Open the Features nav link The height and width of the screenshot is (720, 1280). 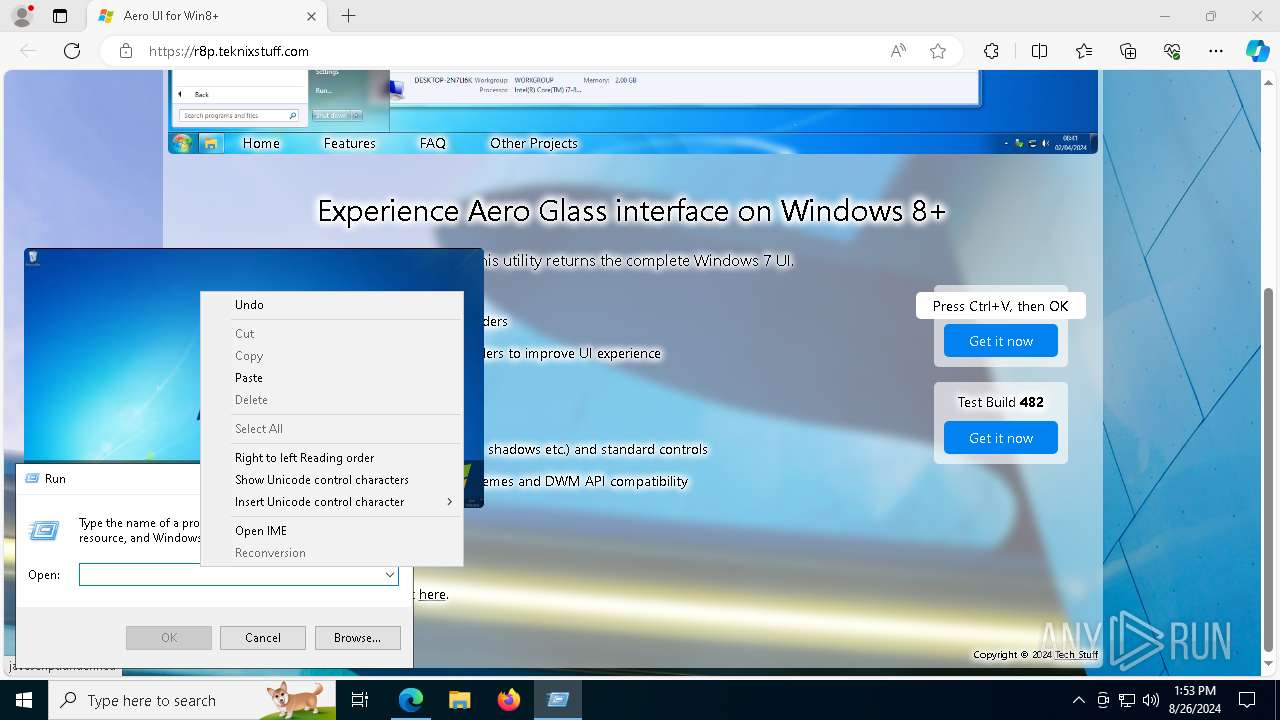coord(350,143)
